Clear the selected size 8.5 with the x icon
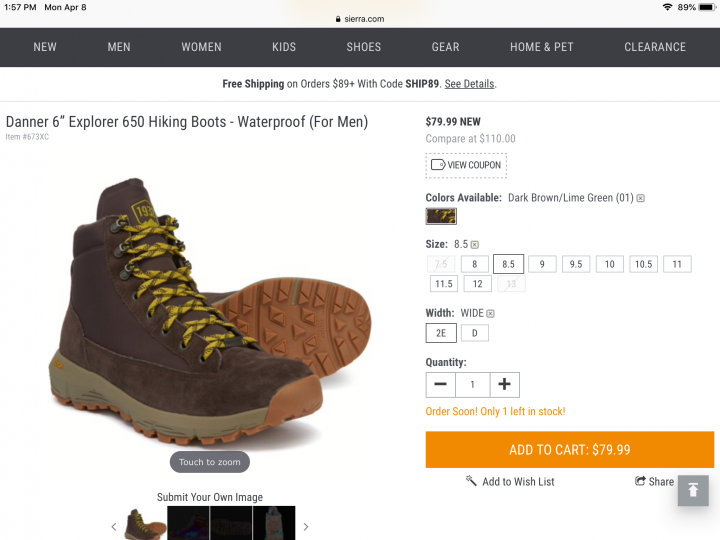 [x=475, y=245]
